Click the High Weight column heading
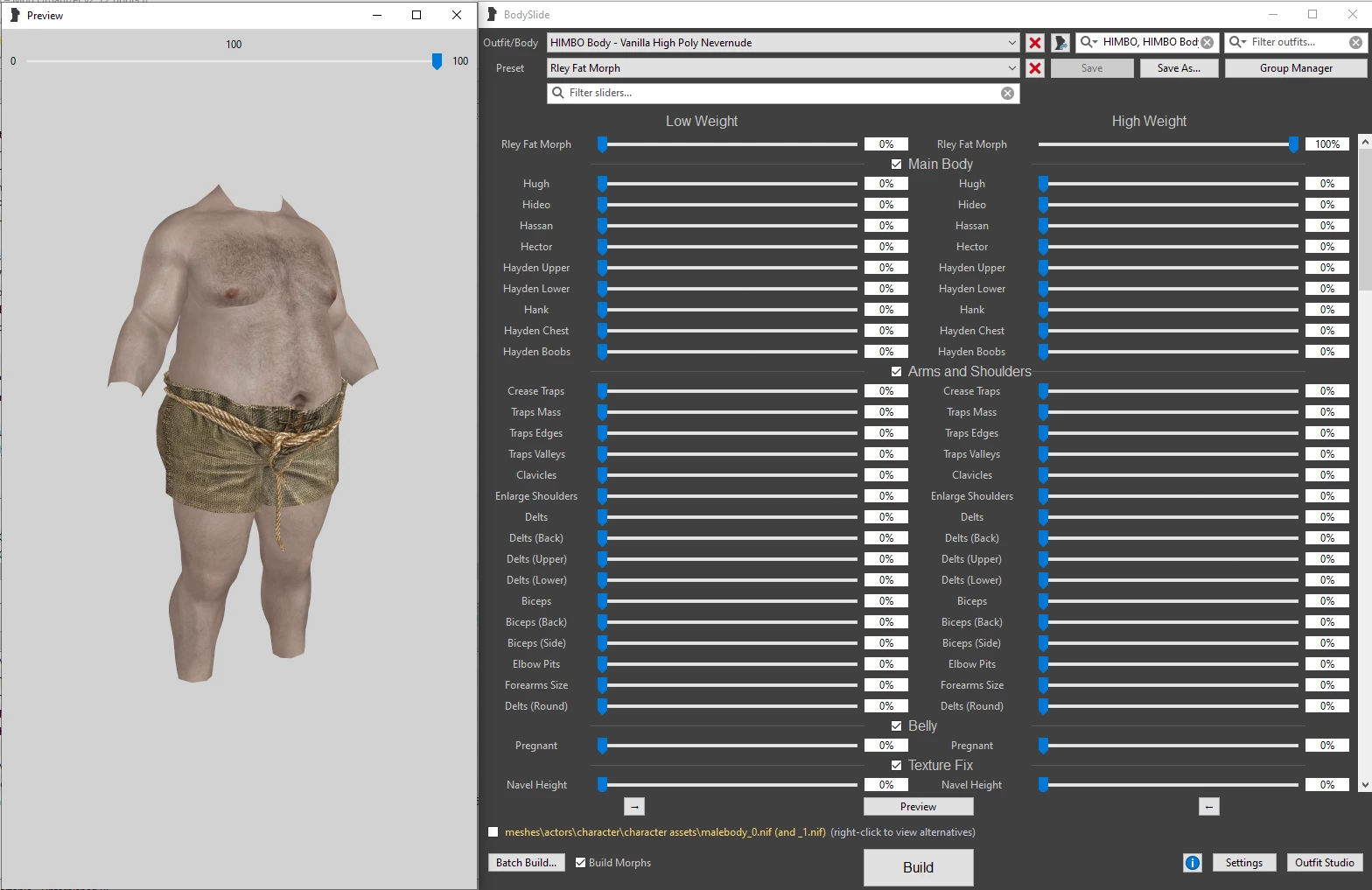Image resolution: width=1372 pixels, height=890 pixels. (1149, 122)
